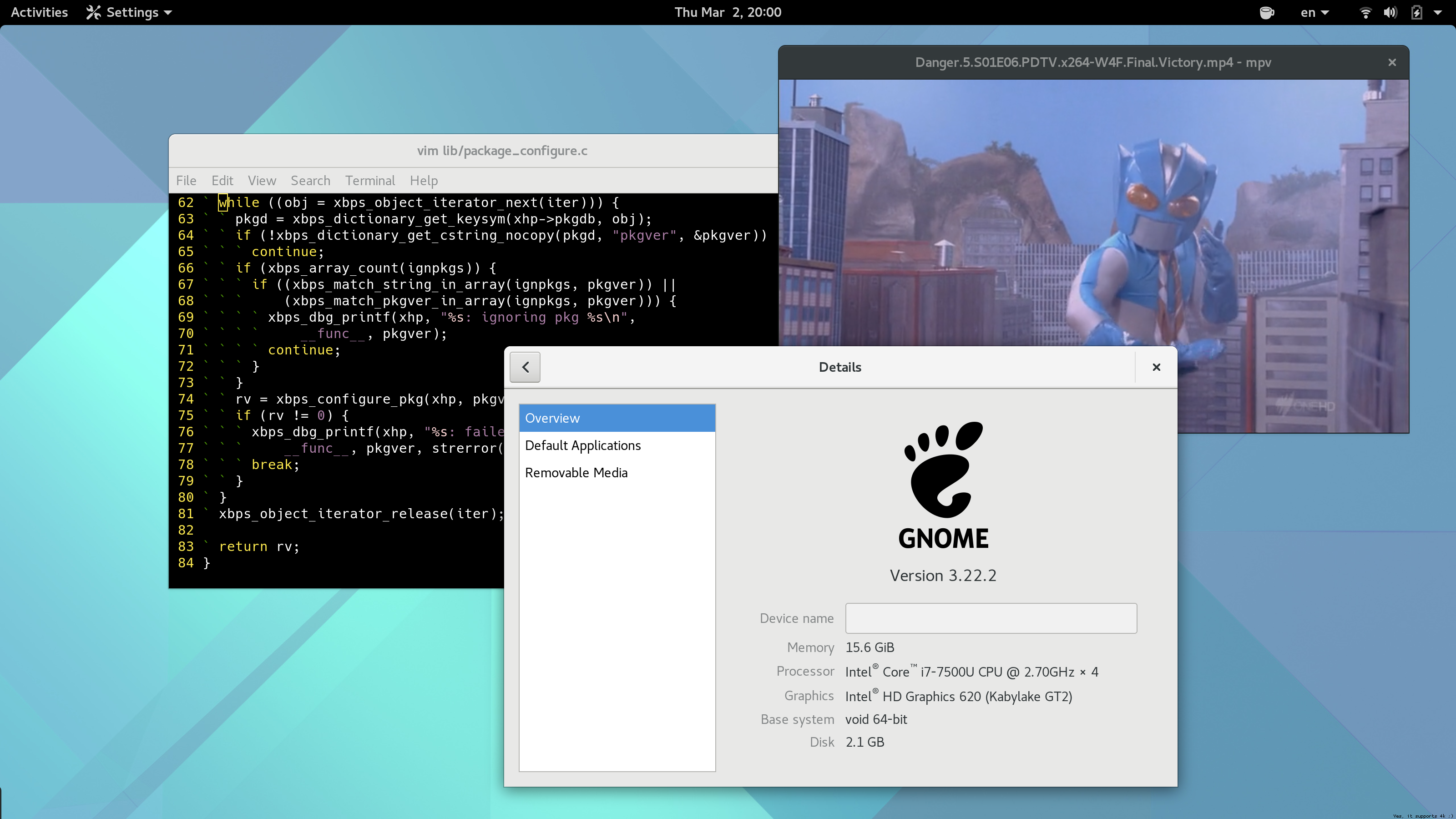Click the Settings wrench icon in top bar
1456x819 pixels.
click(x=93, y=12)
